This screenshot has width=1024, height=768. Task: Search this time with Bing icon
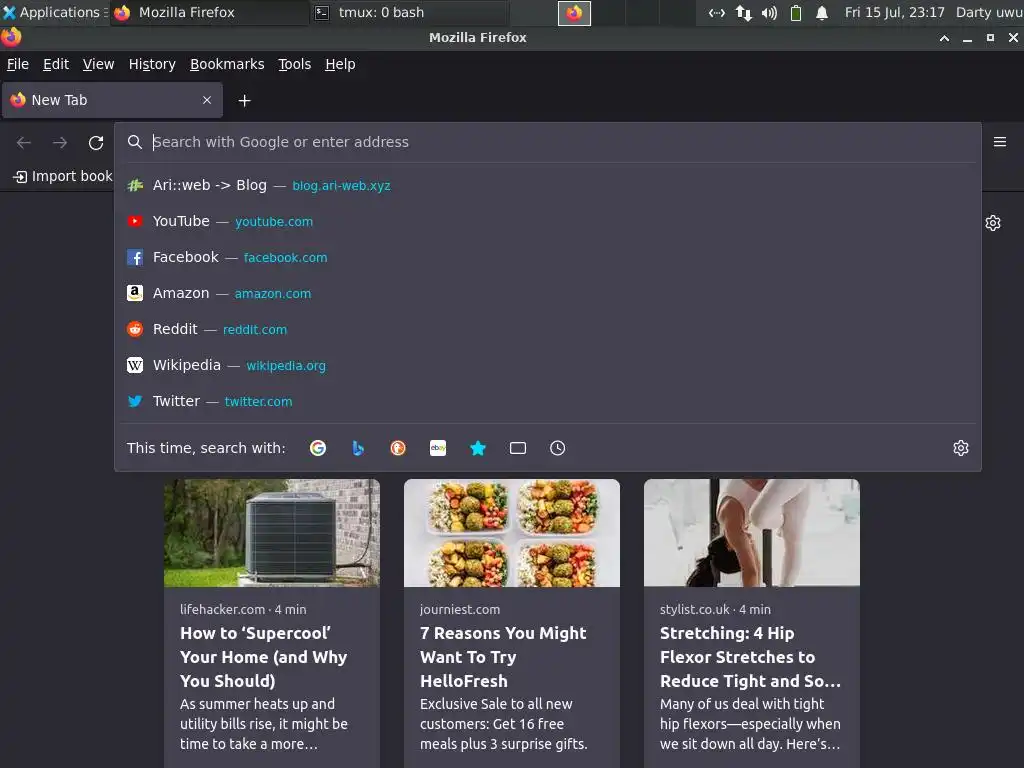(x=358, y=448)
